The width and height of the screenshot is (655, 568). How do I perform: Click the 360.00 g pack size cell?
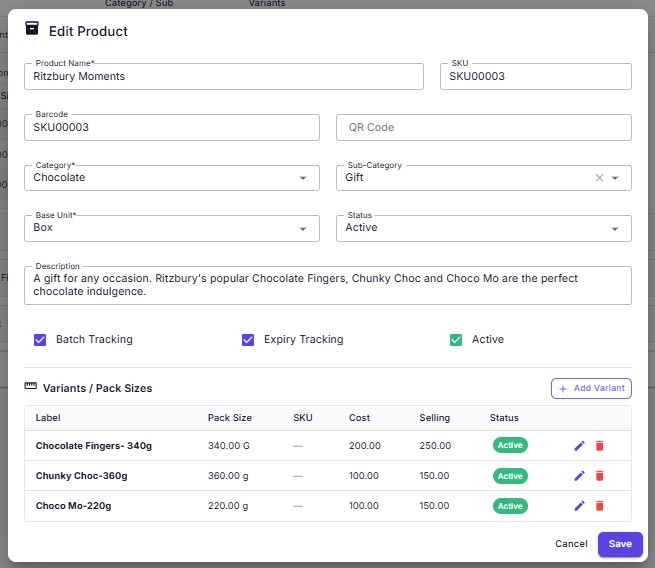[228, 476]
